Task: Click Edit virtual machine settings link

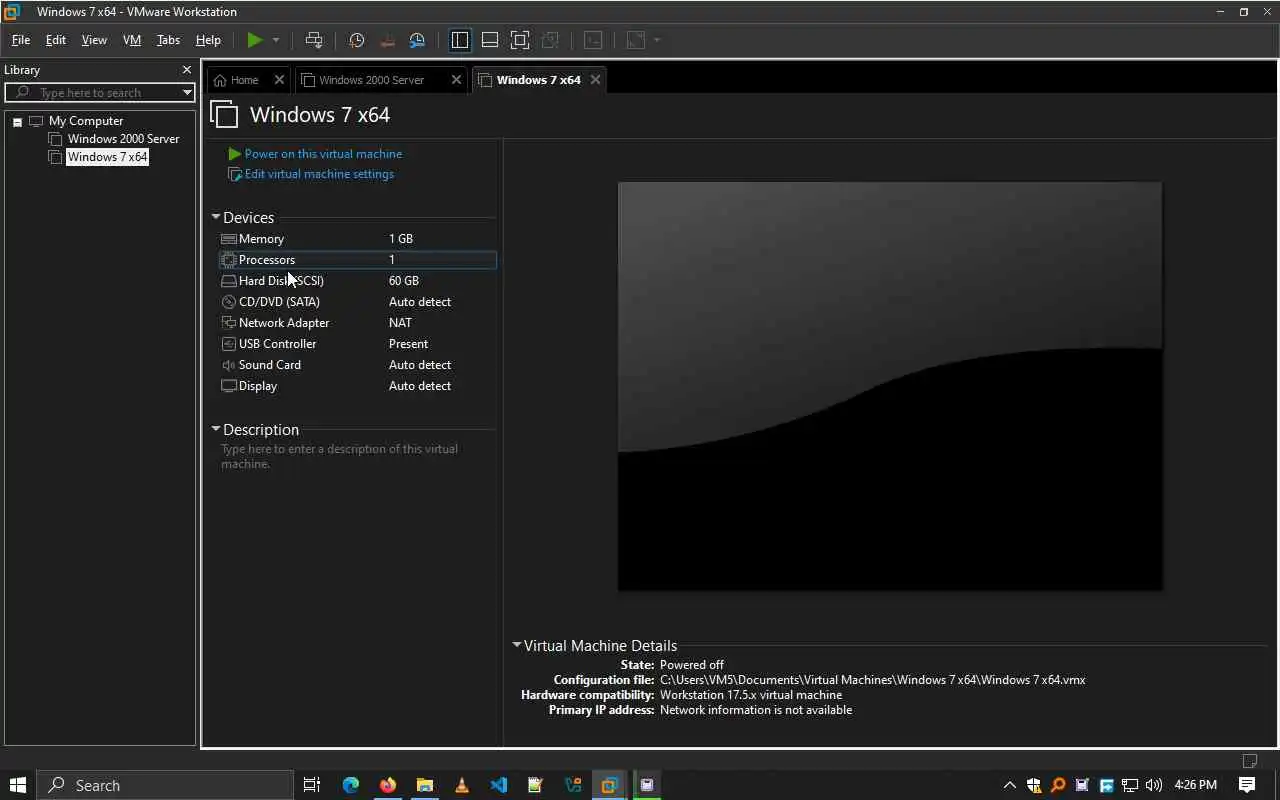Action: [319, 174]
